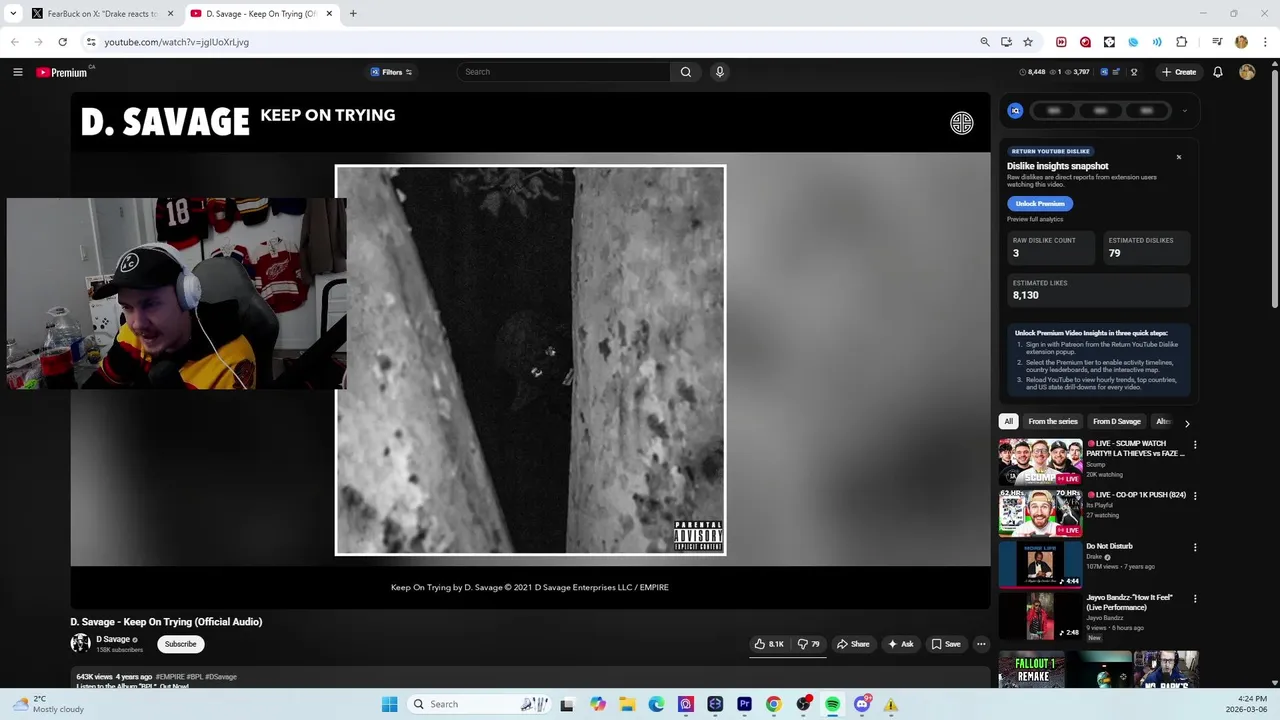Screen dimensions: 1280x720
Task: Show more chips with the right arrow
Action: (x=1187, y=423)
